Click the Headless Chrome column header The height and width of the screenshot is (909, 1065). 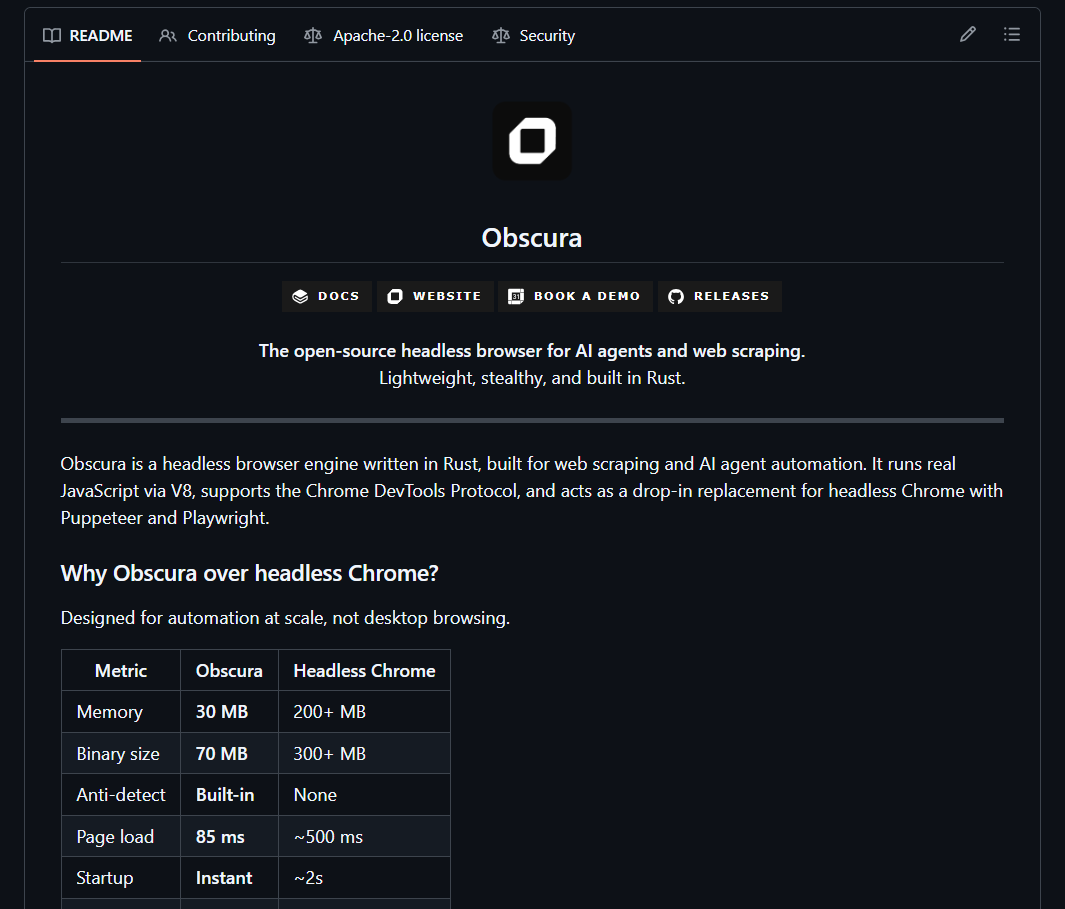point(364,671)
